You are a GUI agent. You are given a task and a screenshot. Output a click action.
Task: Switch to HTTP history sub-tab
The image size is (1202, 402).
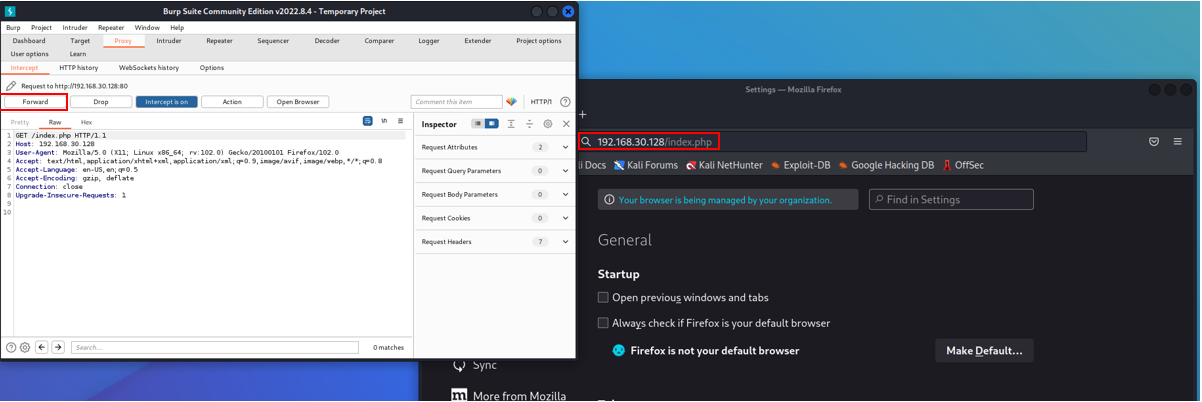coord(79,68)
